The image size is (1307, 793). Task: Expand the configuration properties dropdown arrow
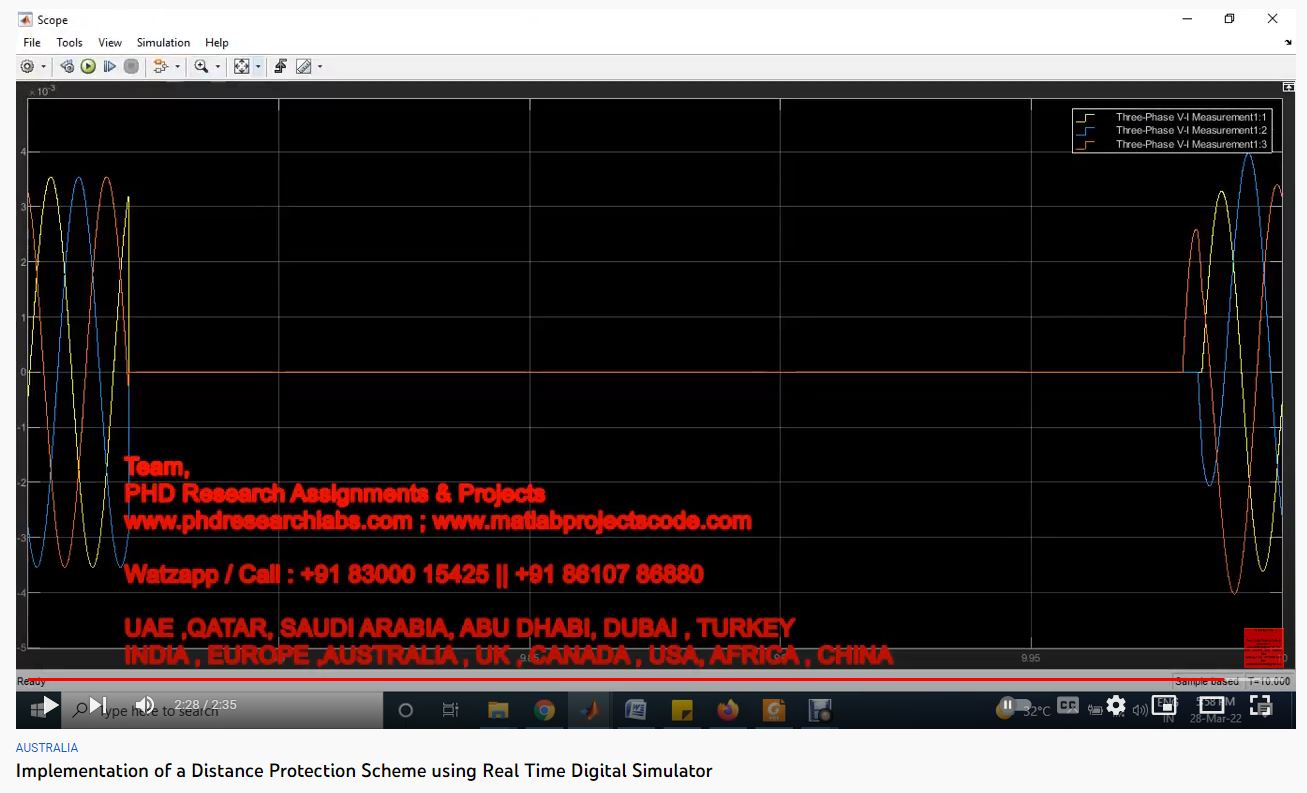click(x=43, y=67)
